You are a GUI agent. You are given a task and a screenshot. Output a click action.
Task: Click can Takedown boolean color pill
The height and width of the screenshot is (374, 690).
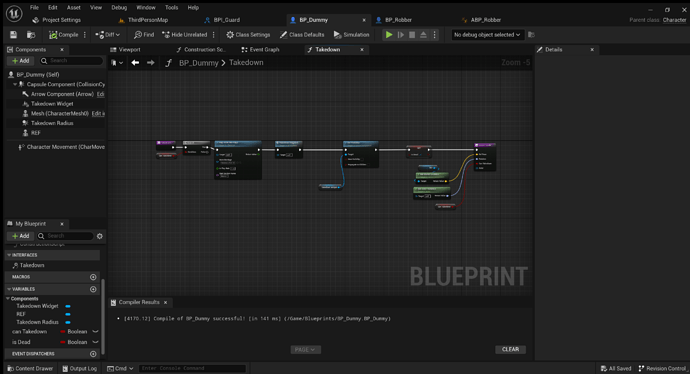(x=63, y=332)
